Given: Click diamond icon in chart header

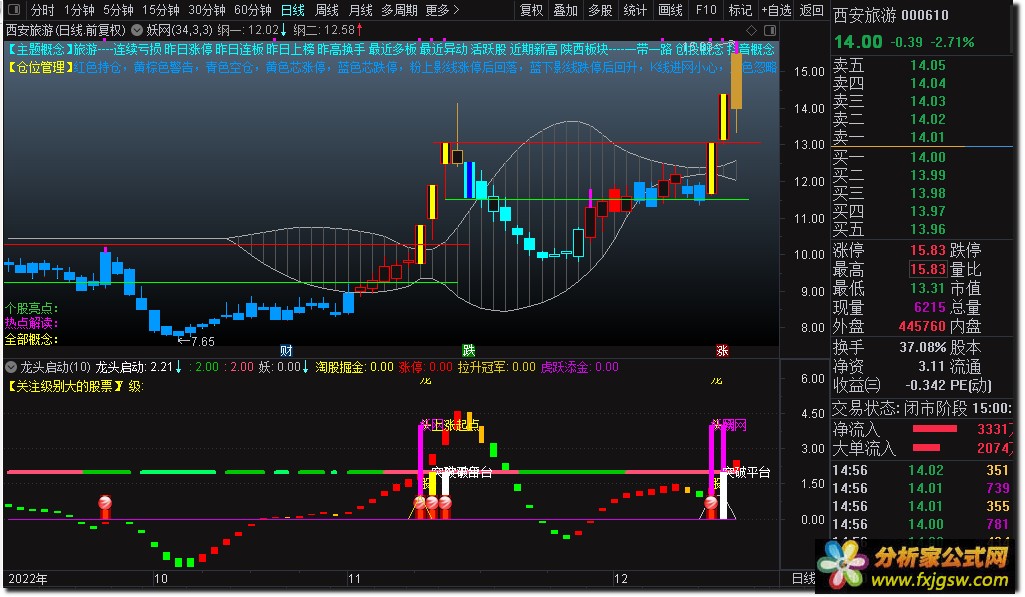Looking at the screenshot, I should (752, 31).
